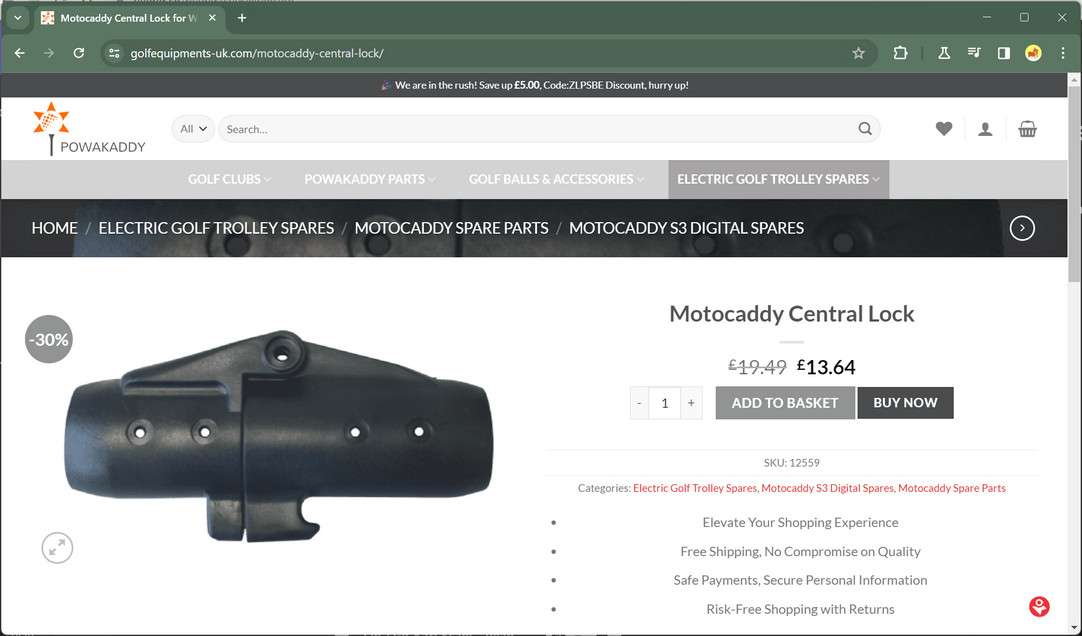Viewport: 1082px width, 636px height.
Task: Open the media controls icon
Action: (974, 53)
